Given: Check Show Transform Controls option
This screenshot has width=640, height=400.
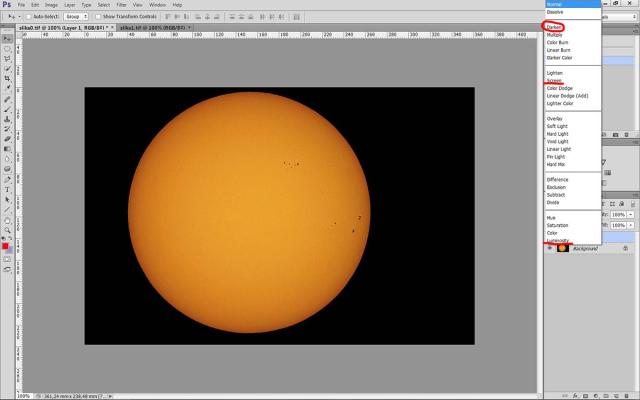Looking at the screenshot, I should [x=100, y=17].
